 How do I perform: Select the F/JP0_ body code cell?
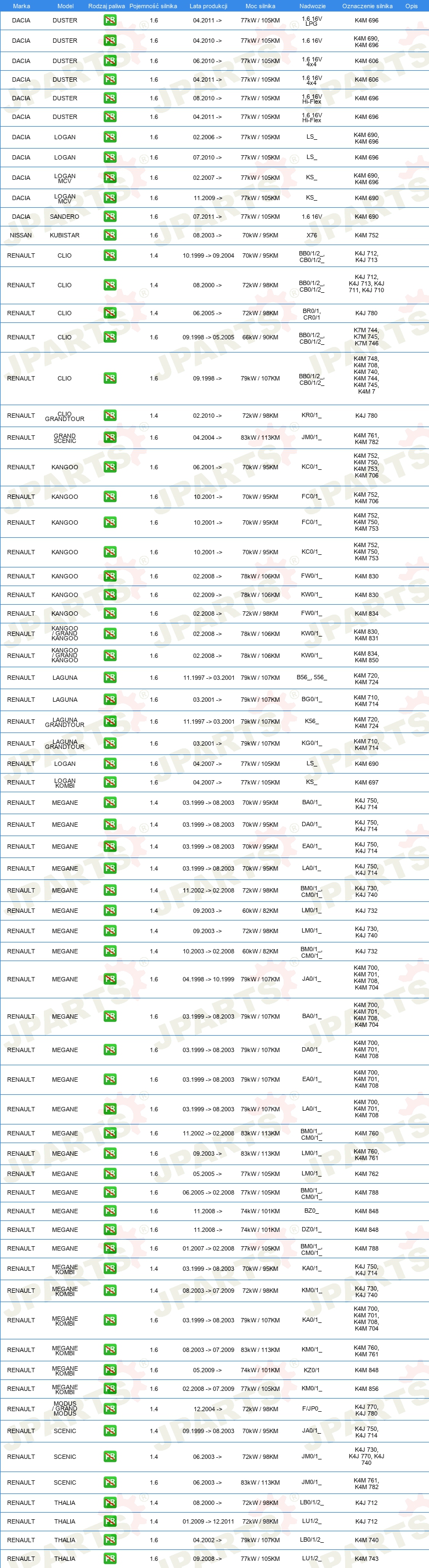pos(312,1408)
